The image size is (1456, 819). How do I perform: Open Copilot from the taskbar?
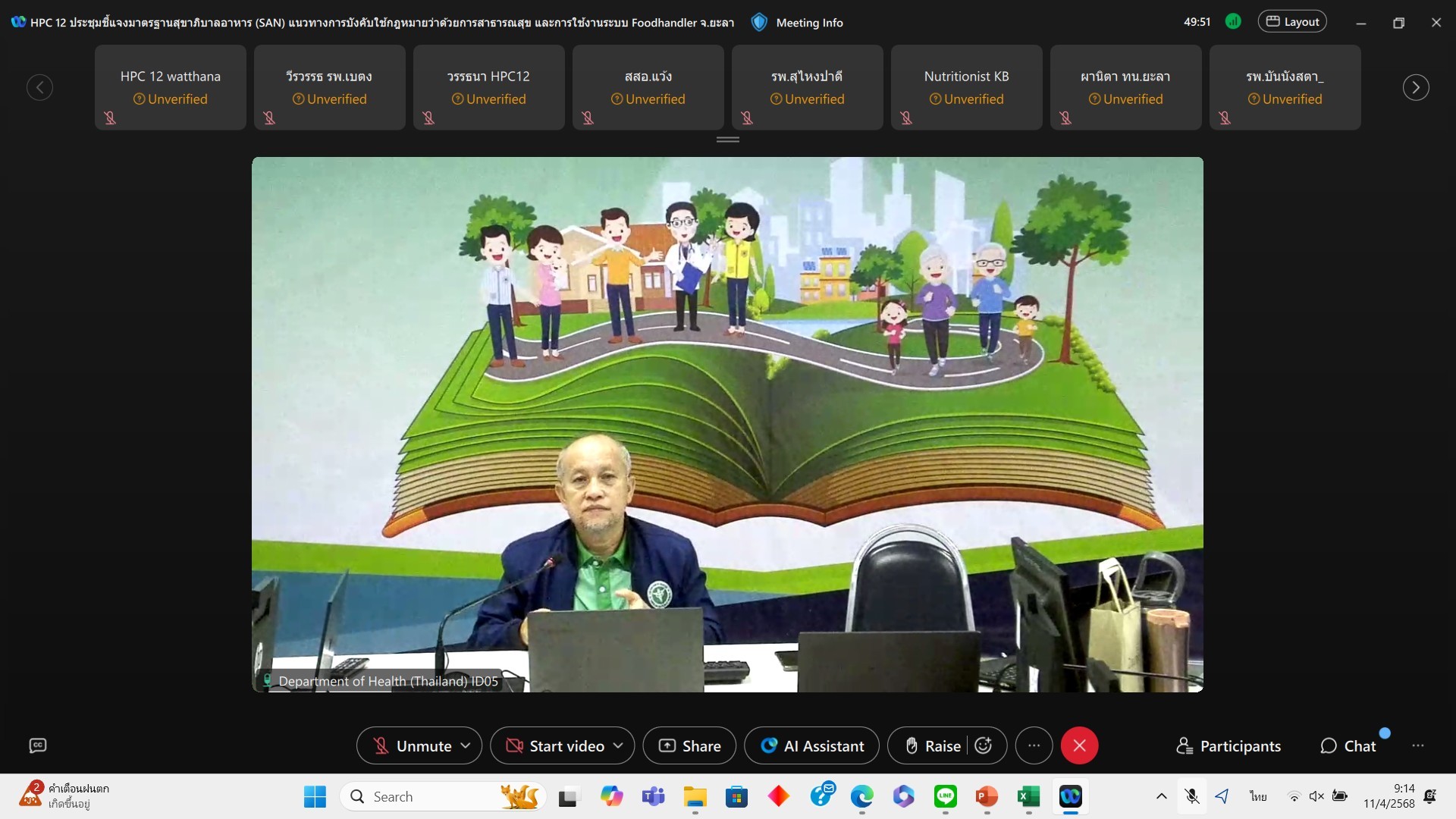point(611,796)
